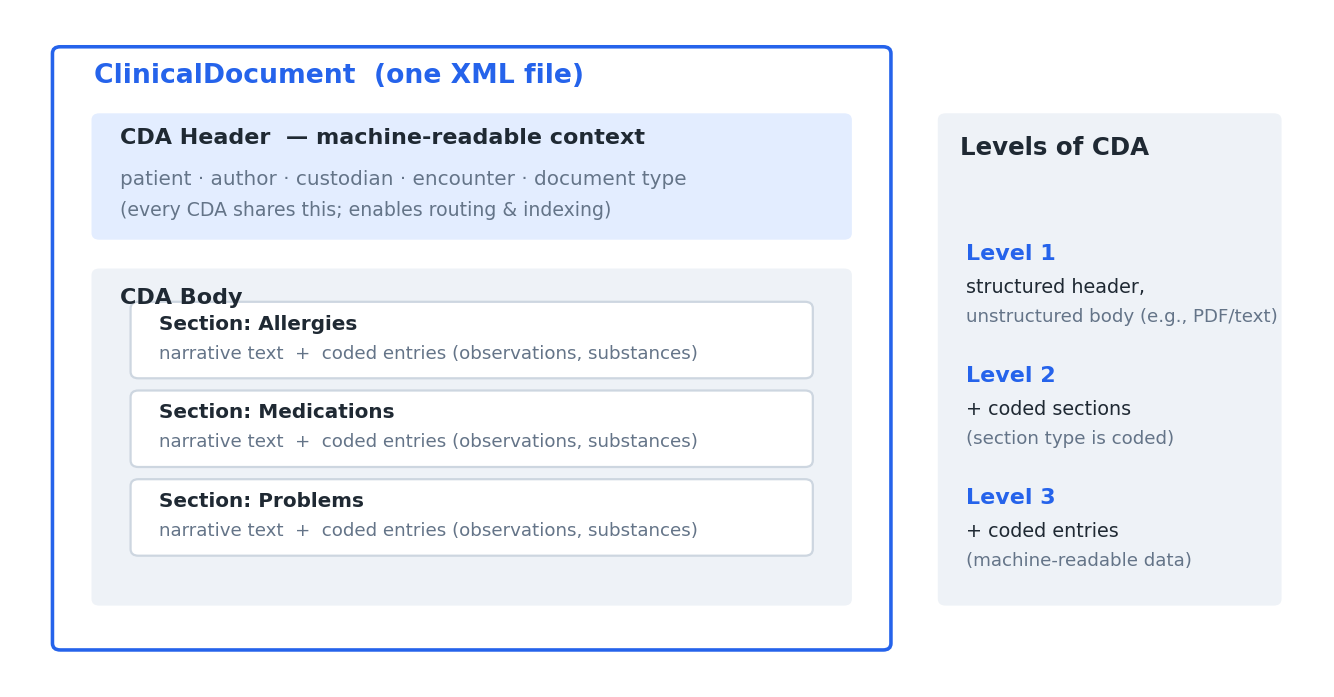The width and height of the screenshot is (1334, 697).
Task: Click narrative text line under Medications
Action: click(x=428, y=442)
